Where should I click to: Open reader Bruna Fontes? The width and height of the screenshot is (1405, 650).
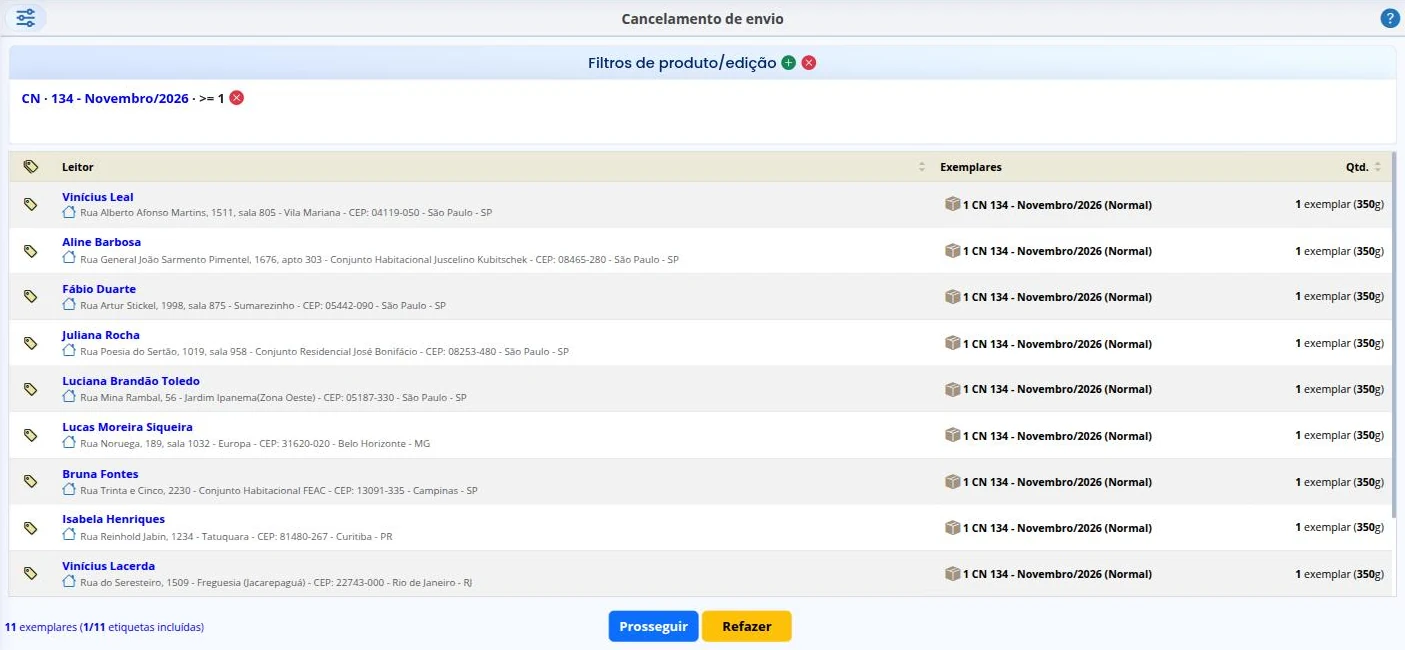click(100, 474)
